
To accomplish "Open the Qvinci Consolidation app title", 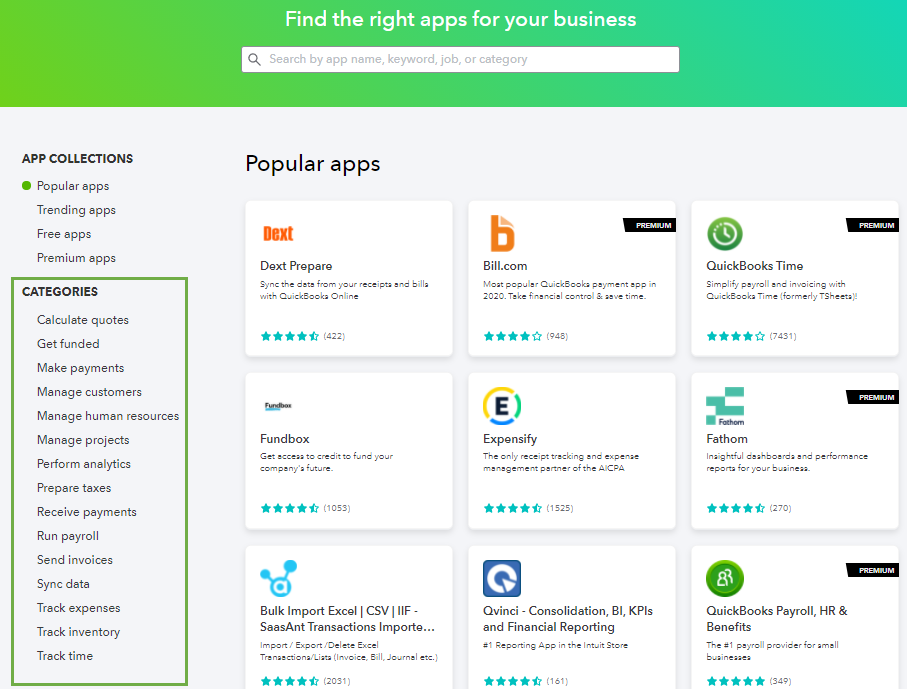I will point(568,619).
